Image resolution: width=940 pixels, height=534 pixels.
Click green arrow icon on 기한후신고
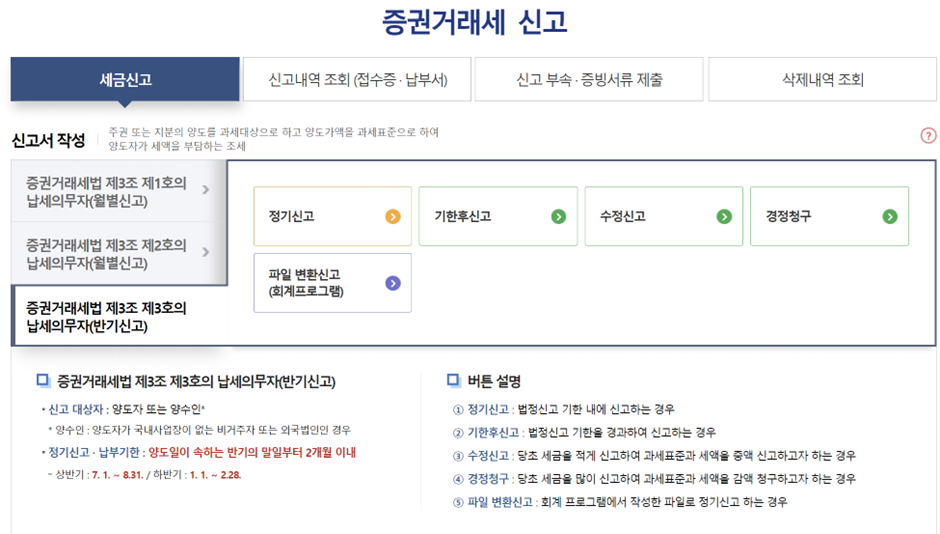coord(558,216)
